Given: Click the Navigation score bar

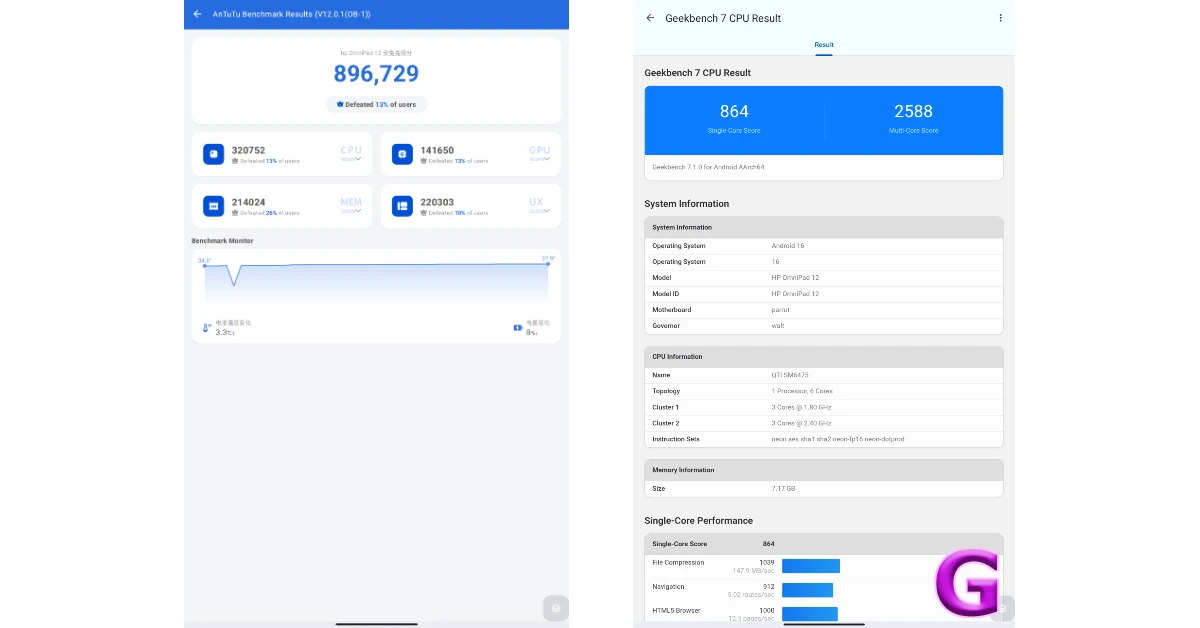Looking at the screenshot, I should [x=807, y=590].
